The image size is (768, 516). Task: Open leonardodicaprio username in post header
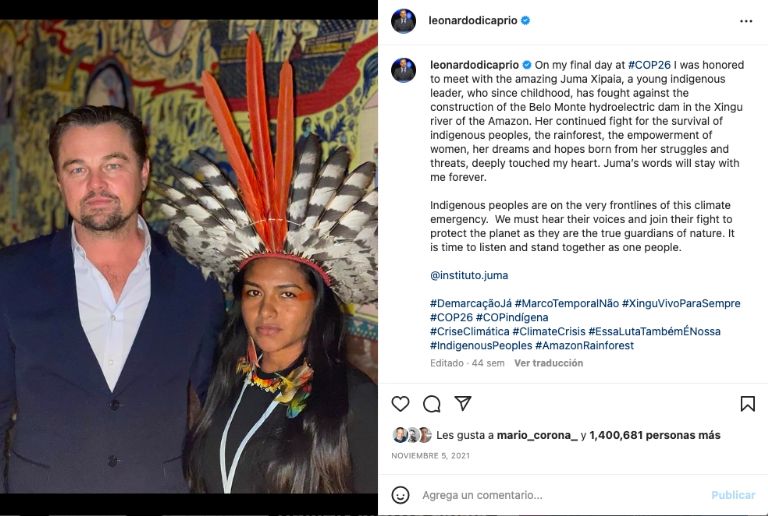point(472,20)
